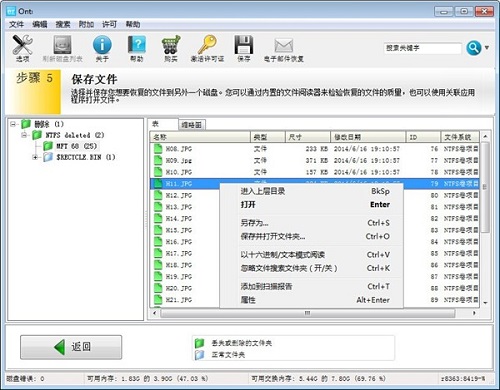
Task: Click the horizontal scrollbar thumb
Action: coord(308,313)
